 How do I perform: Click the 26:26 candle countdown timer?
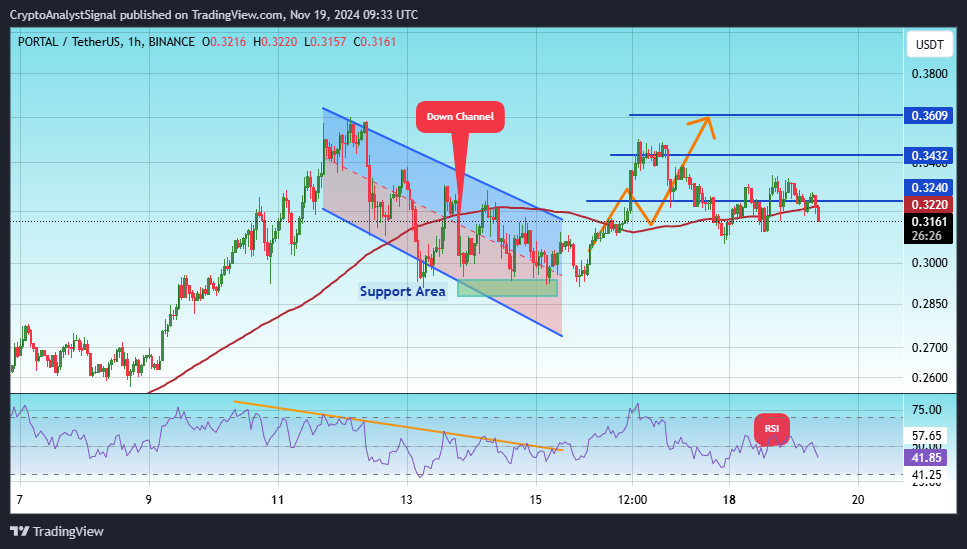click(927, 236)
